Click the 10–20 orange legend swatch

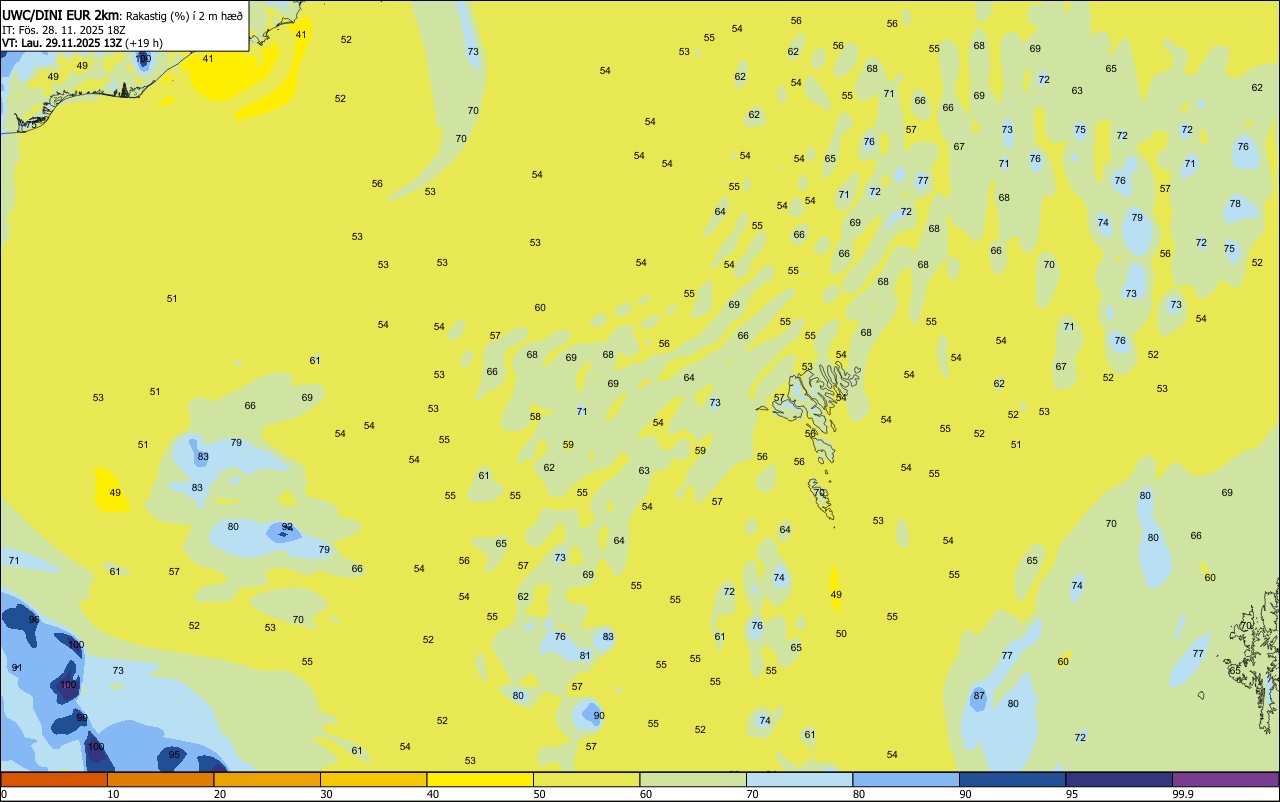coord(160,779)
